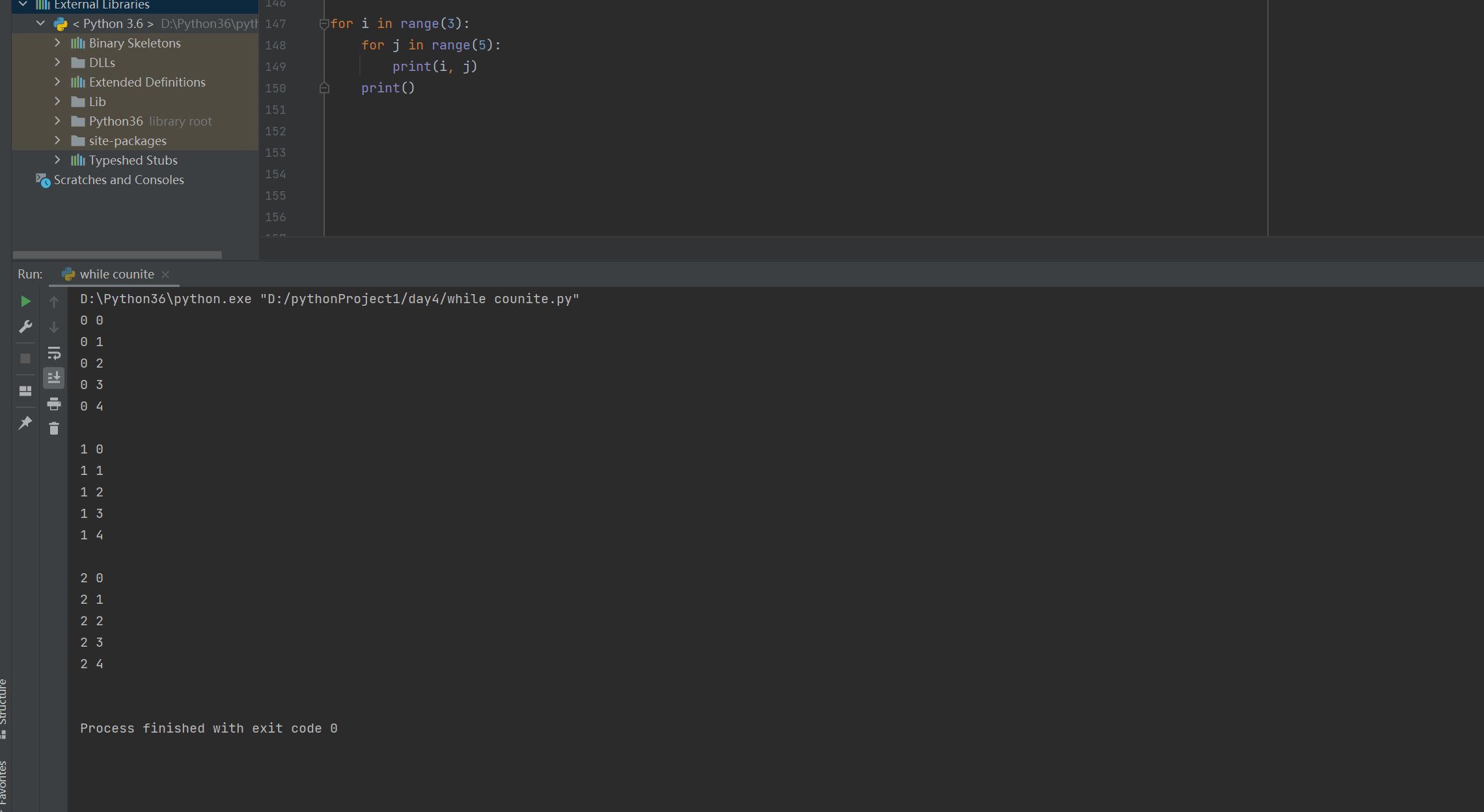1484x812 pixels.
Task: Collapse the for-loop fold marker at line 147
Action: click(x=323, y=24)
